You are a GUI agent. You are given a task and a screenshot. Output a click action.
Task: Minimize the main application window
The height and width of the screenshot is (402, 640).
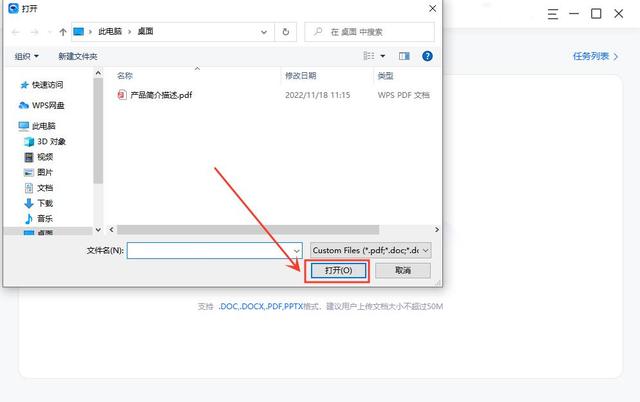click(x=574, y=14)
